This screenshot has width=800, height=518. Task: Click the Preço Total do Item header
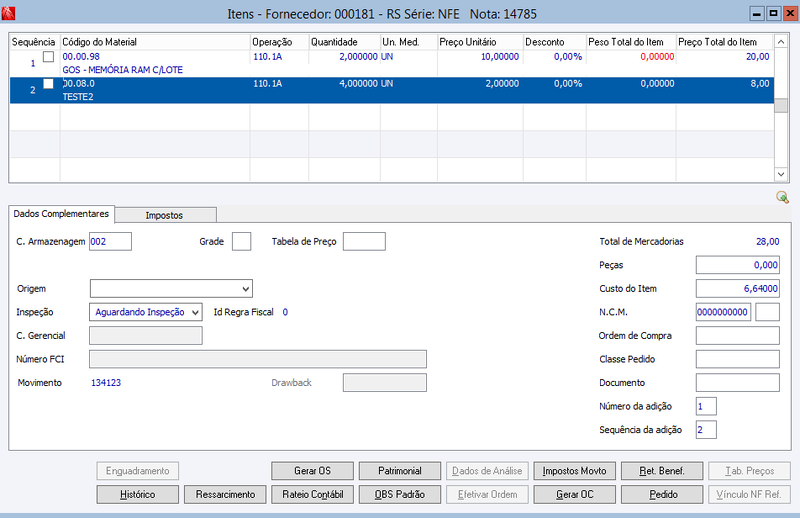point(725,42)
